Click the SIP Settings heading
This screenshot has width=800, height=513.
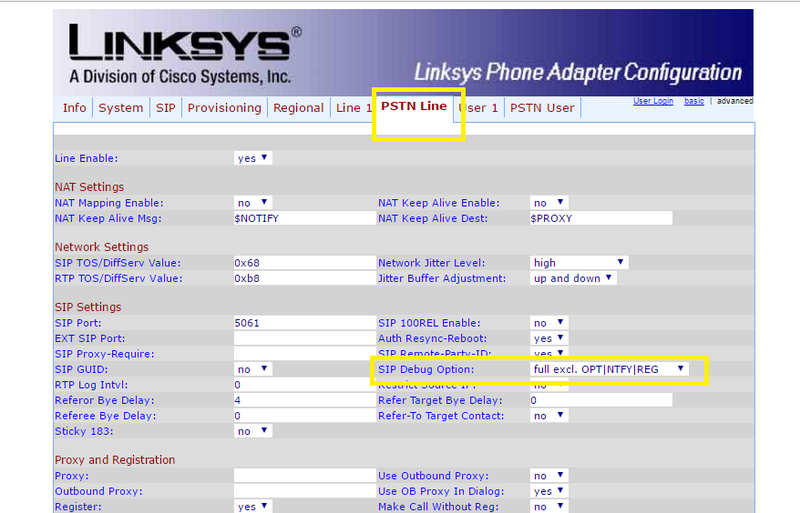(x=88, y=307)
